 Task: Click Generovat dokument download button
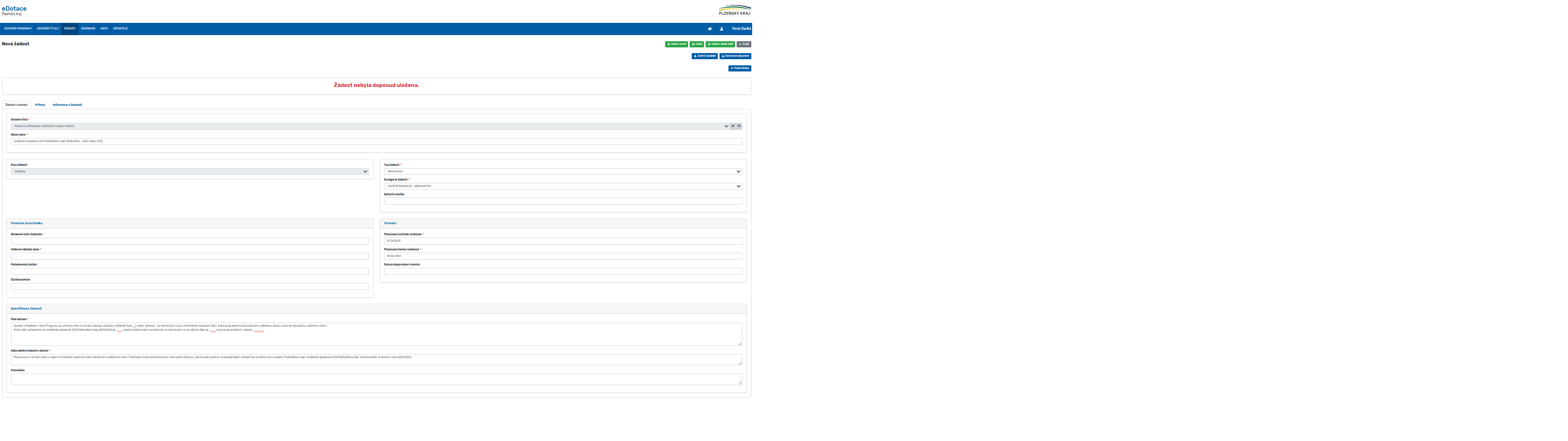coord(735,56)
